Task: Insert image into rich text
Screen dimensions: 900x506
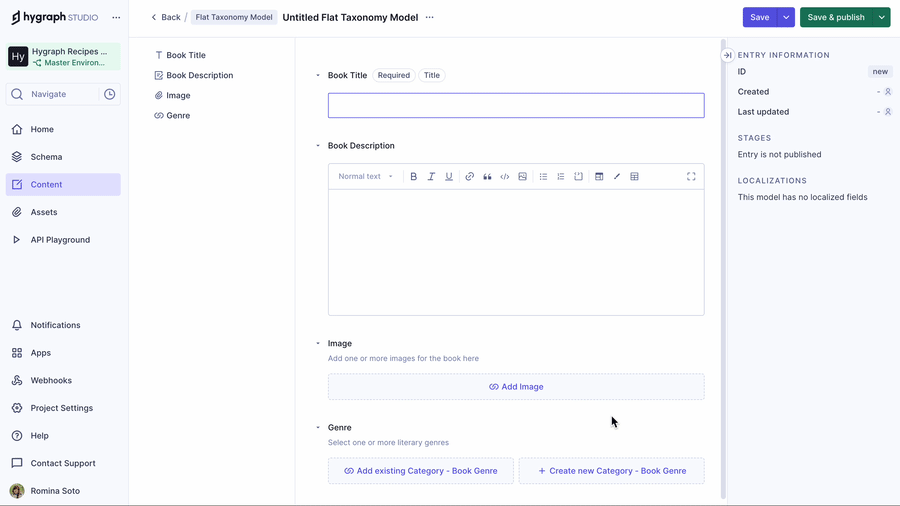Action: click(x=522, y=177)
